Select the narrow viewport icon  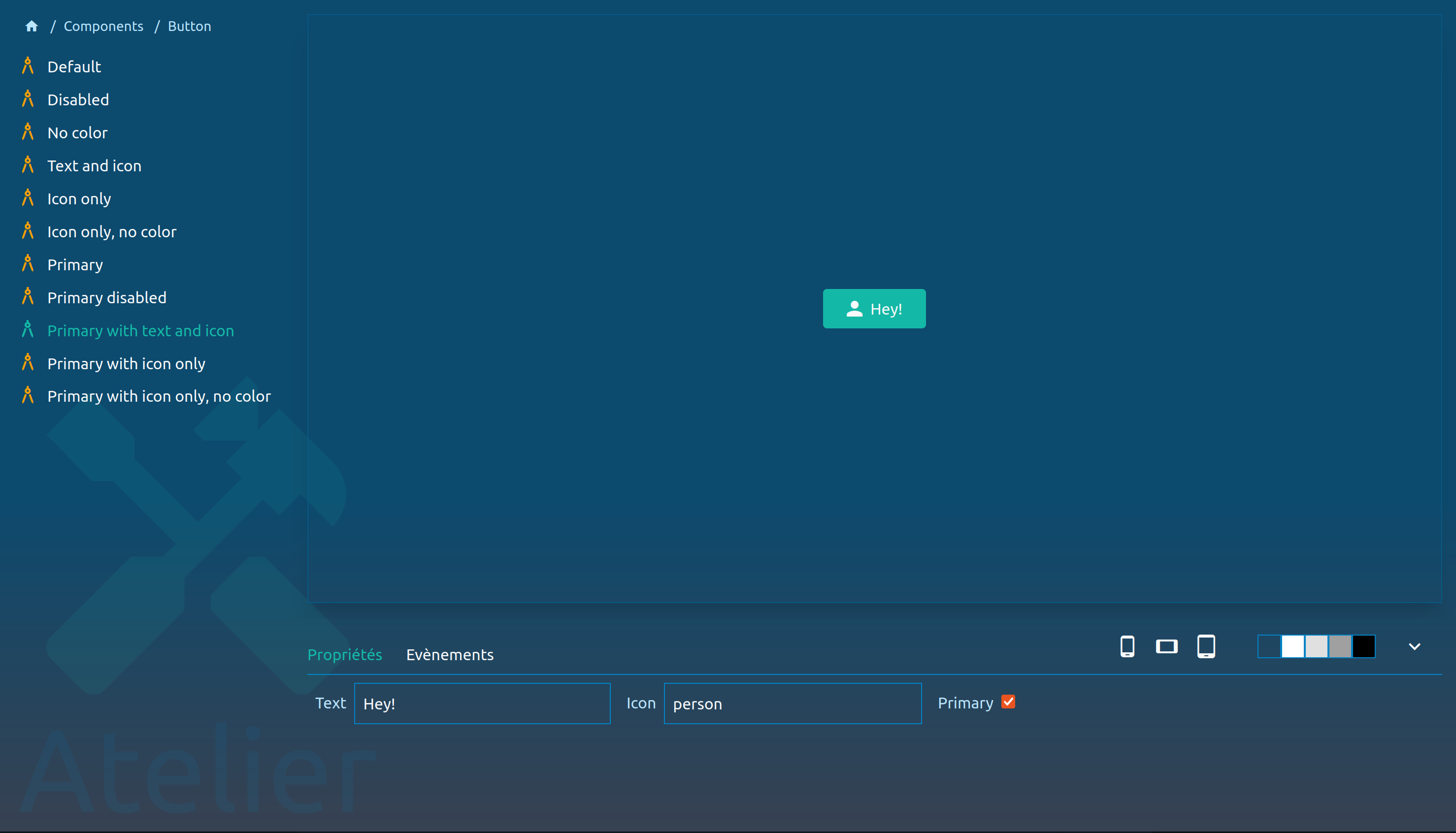coord(1127,646)
